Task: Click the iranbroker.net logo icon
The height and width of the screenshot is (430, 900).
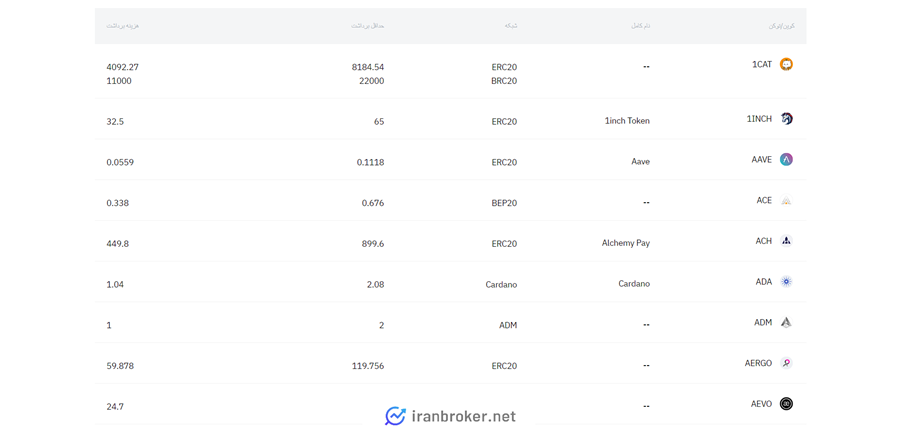Action: [395, 416]
